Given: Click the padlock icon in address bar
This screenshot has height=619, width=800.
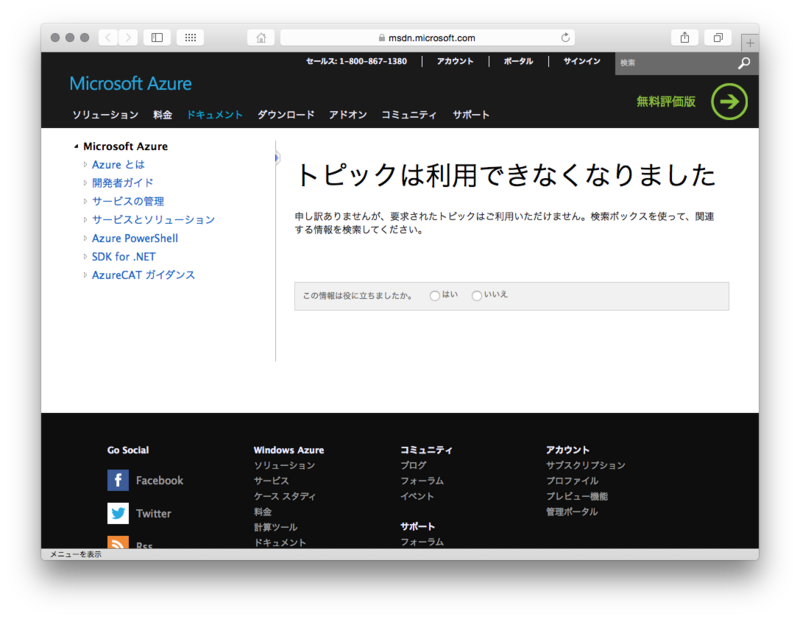Looking at the screenshot, I should click(x=382, y=38).
